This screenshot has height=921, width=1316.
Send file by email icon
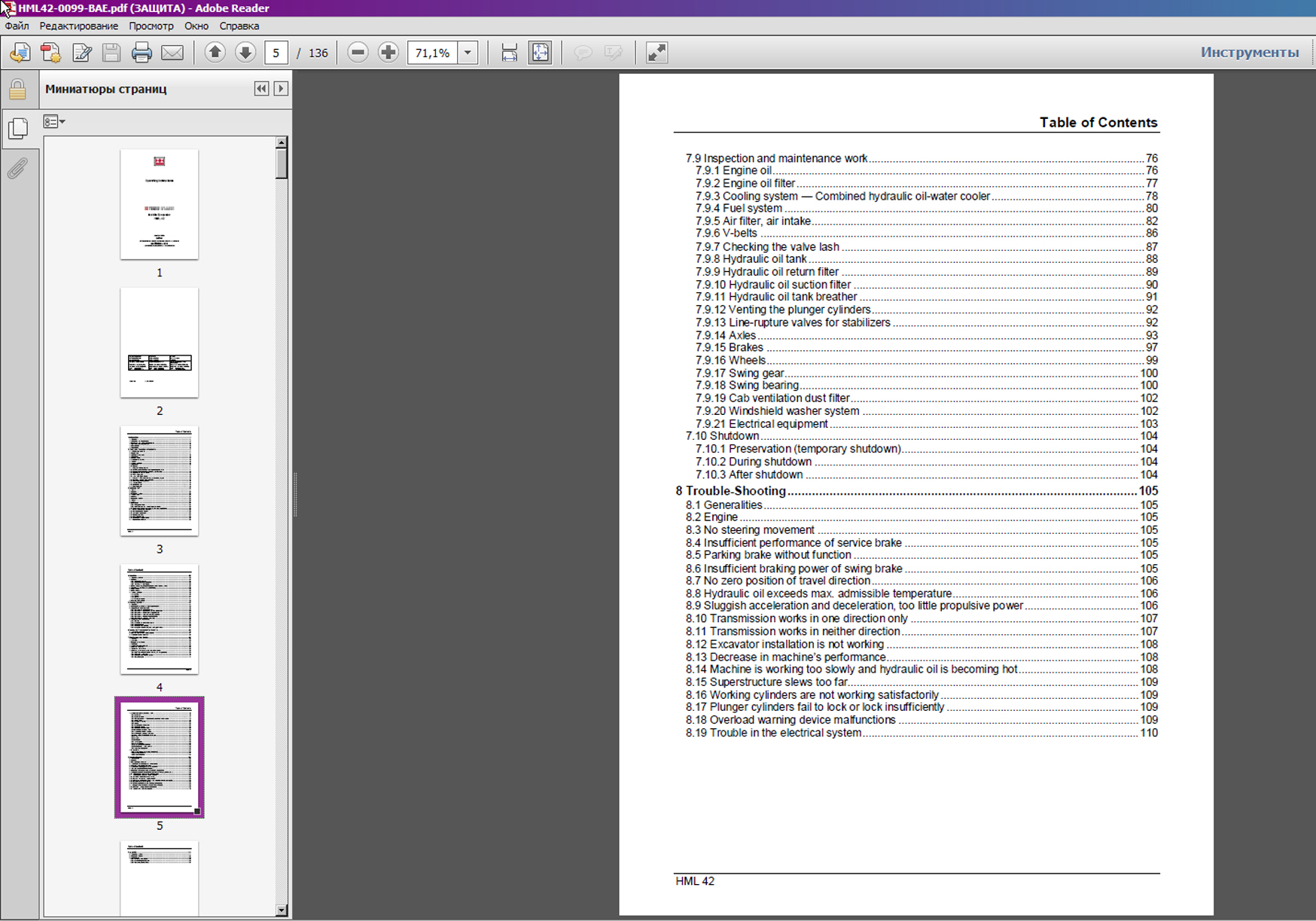172,53
